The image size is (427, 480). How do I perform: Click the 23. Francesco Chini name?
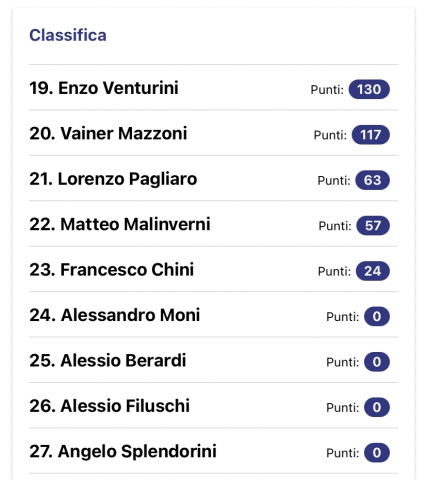click(112, 269)
